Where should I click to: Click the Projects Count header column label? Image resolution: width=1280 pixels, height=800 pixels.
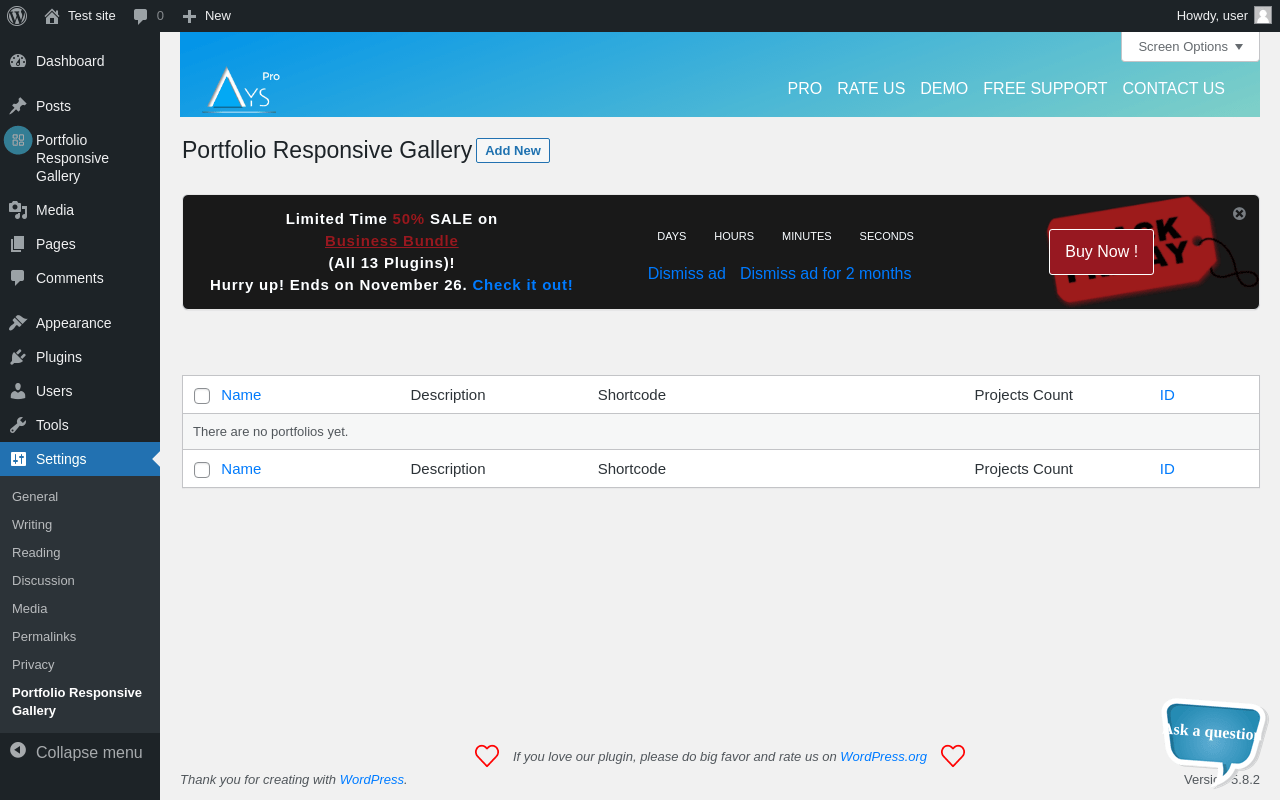(1023, 394)
